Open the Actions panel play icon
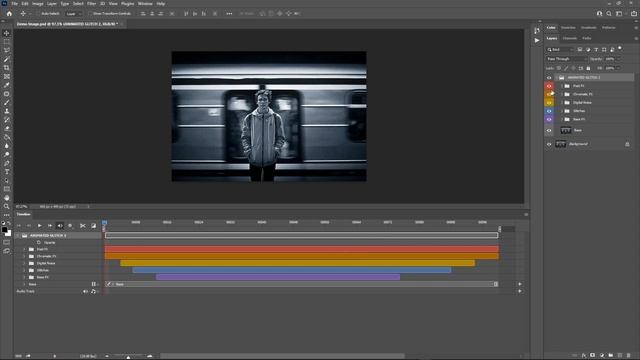This screenshot has width=640, height=360. (x=537, y=40)
